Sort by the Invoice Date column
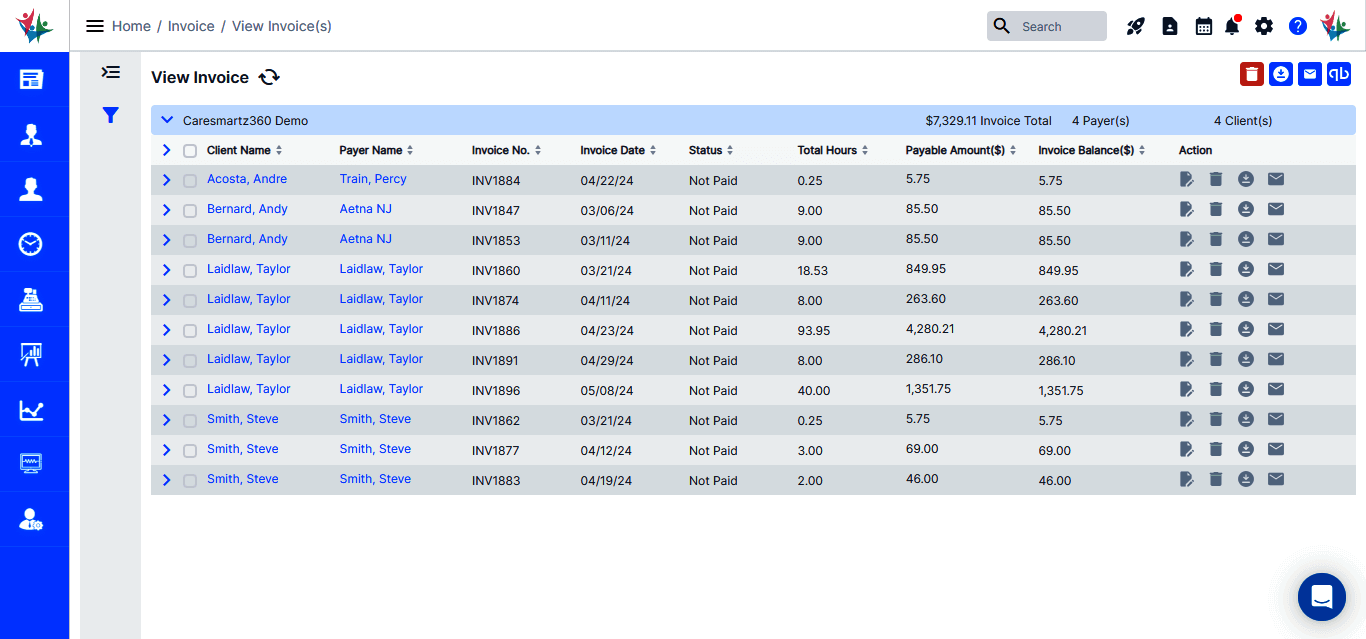Viewport: 1366px width, 639px height. [618, 151]
